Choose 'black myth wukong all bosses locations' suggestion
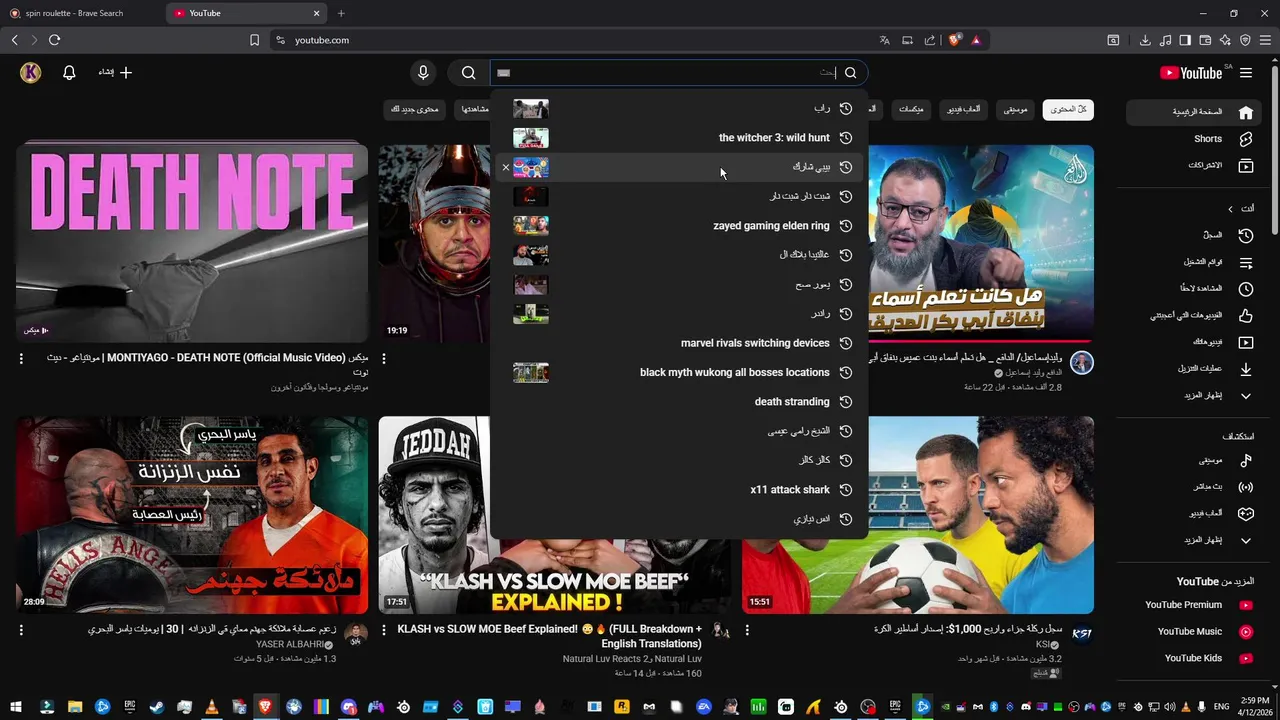Screen dimensions: 1280x720 (x=679, y=372)
